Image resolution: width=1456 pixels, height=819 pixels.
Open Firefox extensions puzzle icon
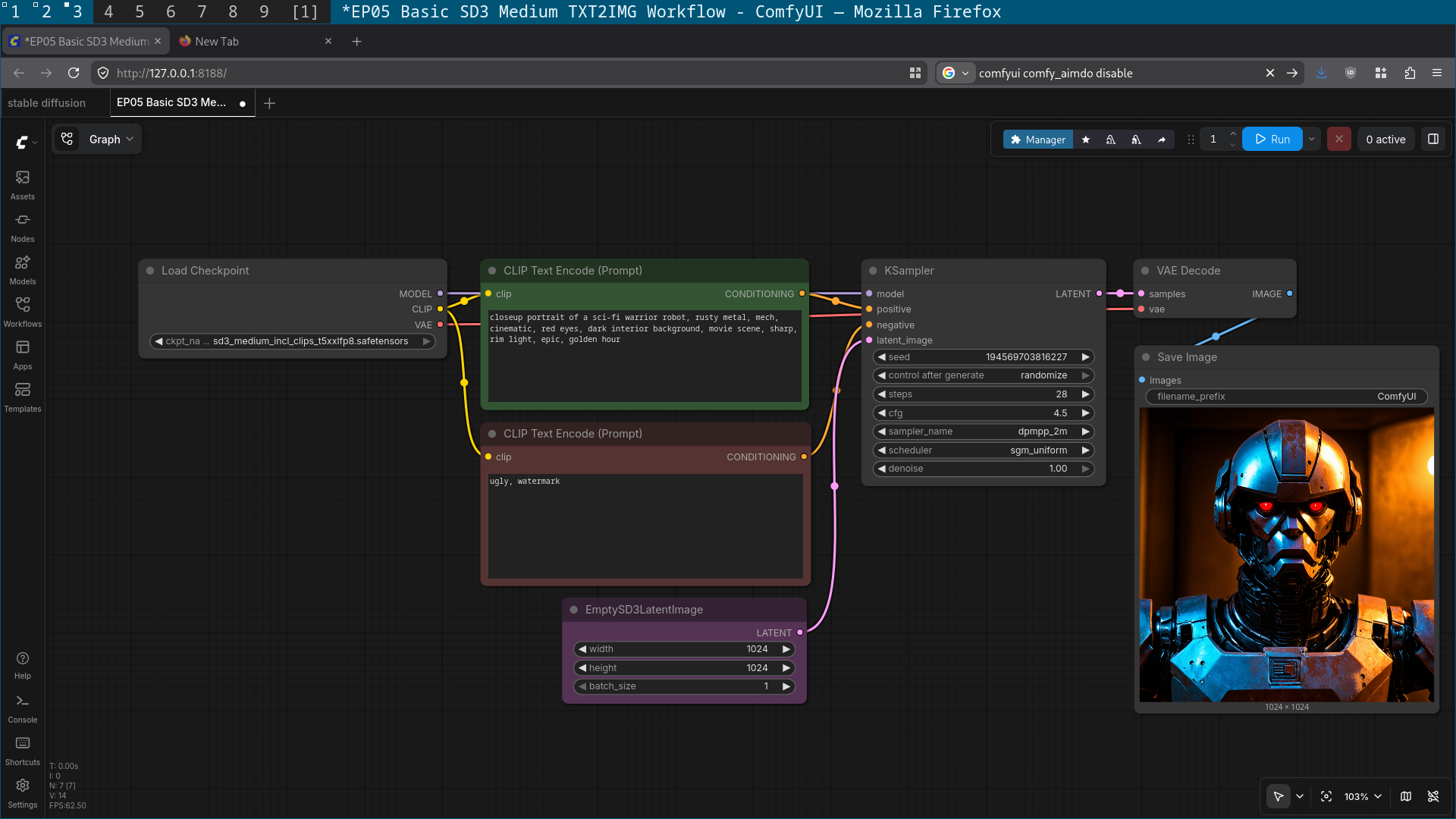(1410, 73)
